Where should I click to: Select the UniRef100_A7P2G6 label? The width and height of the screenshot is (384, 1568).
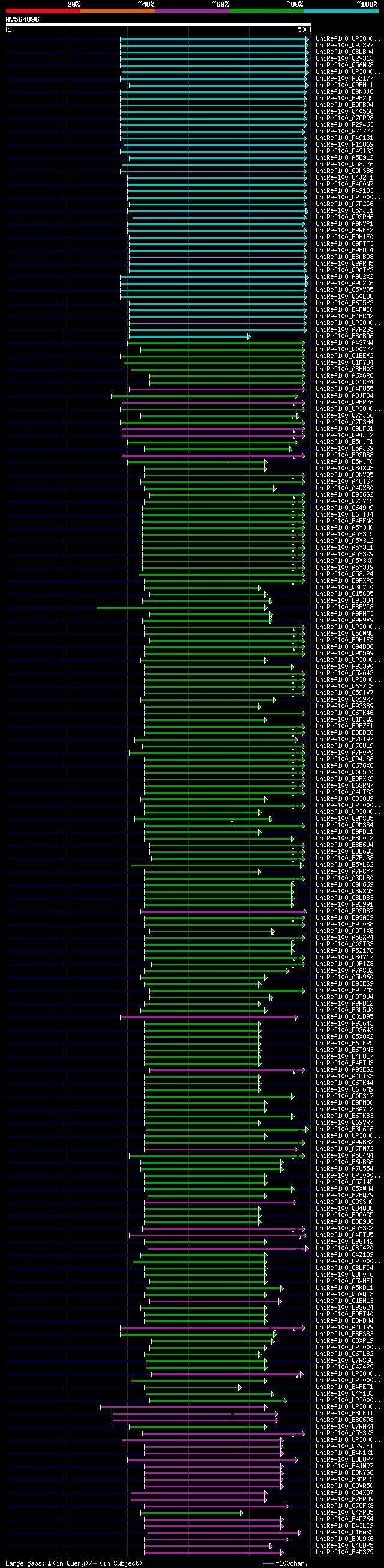point(344,204)
